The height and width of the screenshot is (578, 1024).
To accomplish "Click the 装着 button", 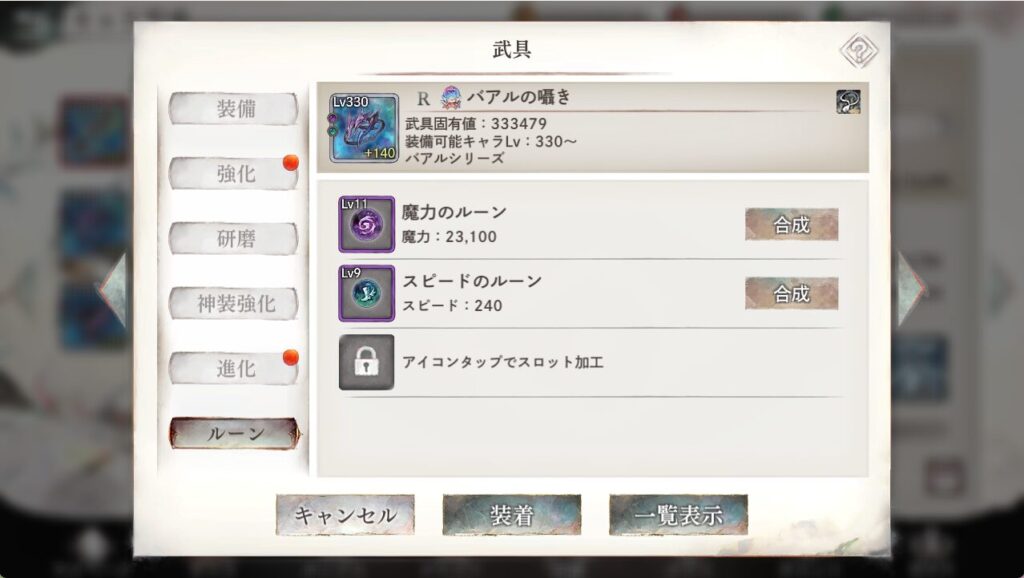I will pyautogui.click(x=512, y=515).
